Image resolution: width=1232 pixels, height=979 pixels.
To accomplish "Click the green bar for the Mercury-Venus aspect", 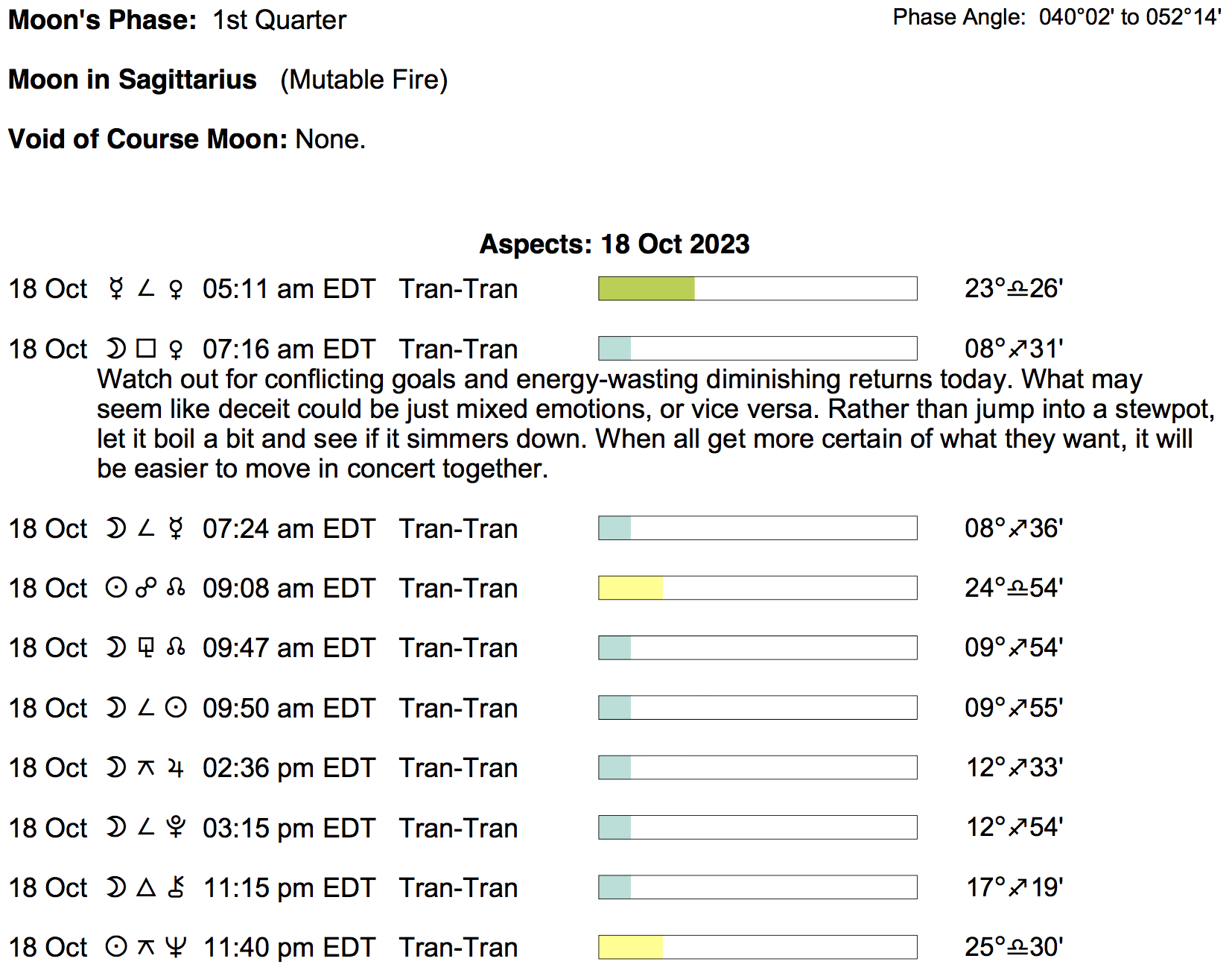I will coord(647,288).
